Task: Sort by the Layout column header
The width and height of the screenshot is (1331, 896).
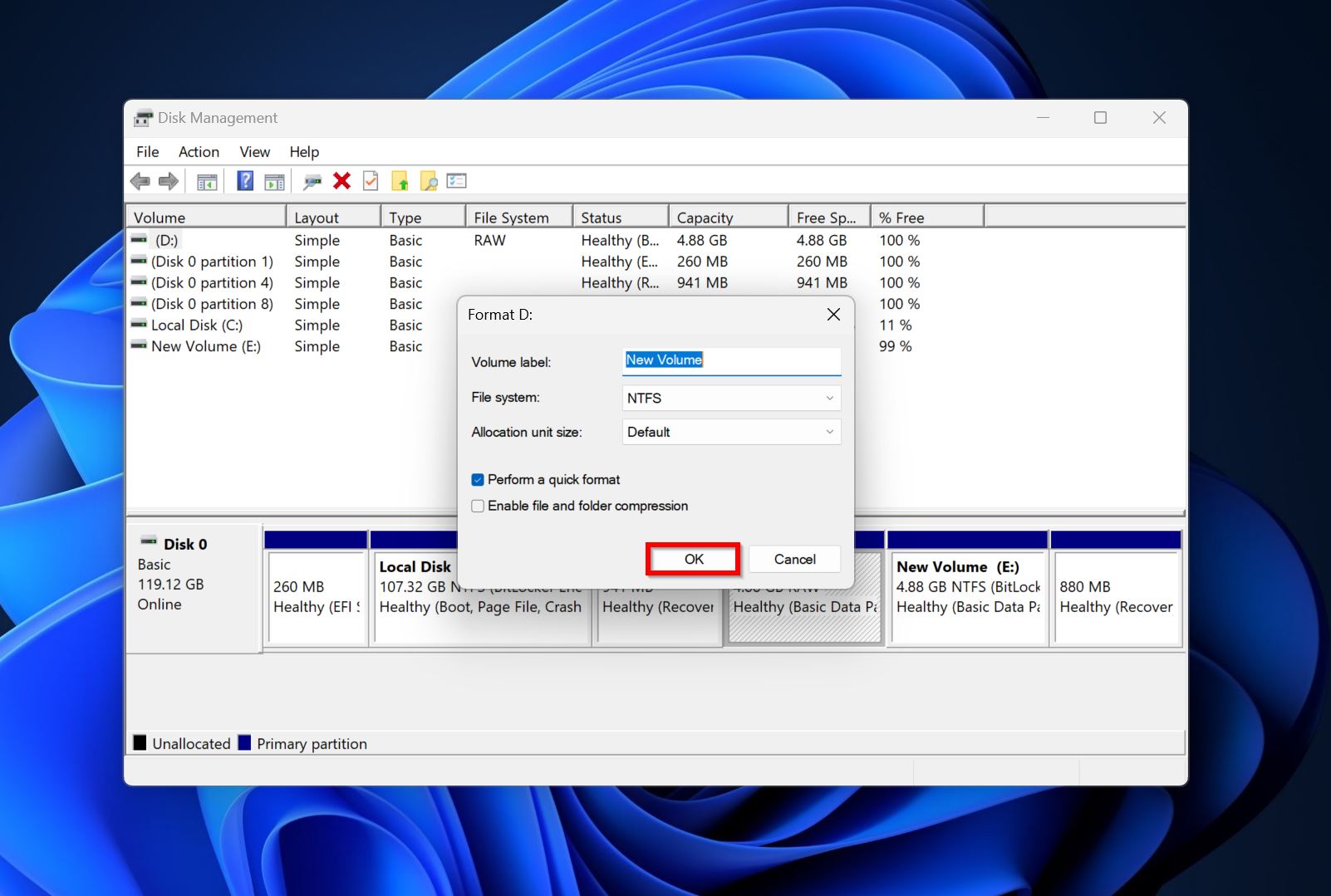Action: pos(334,218)
